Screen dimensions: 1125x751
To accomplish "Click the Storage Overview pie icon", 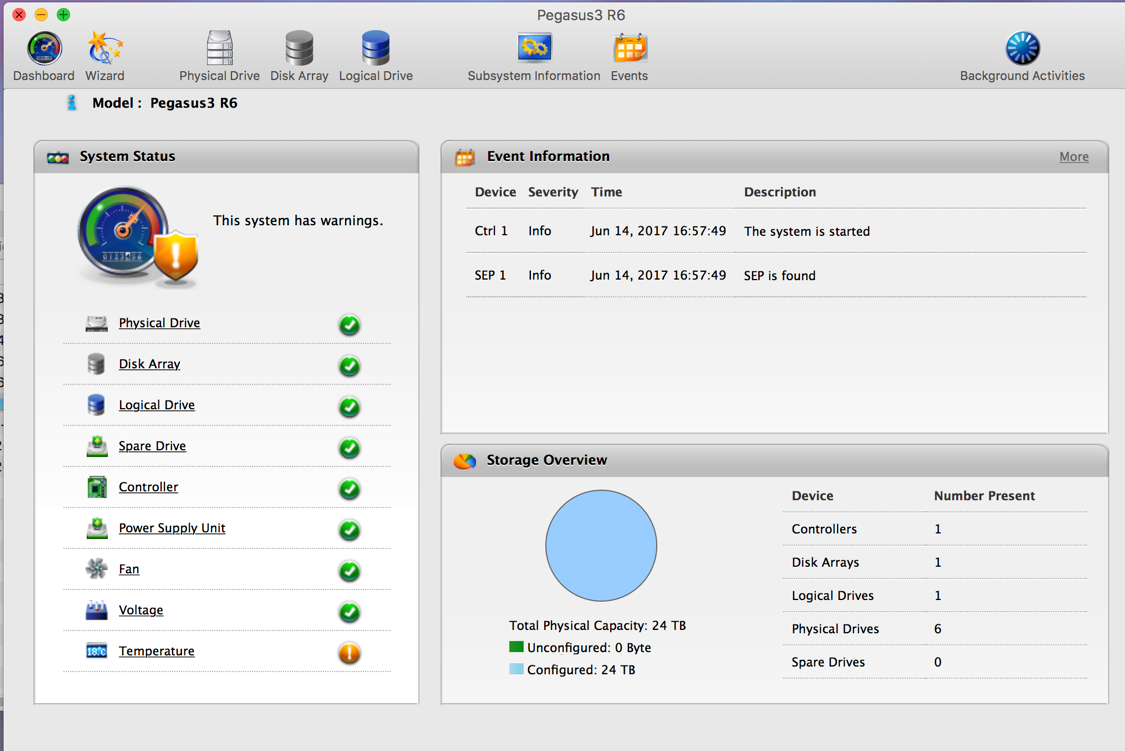I will coord(465,460).
